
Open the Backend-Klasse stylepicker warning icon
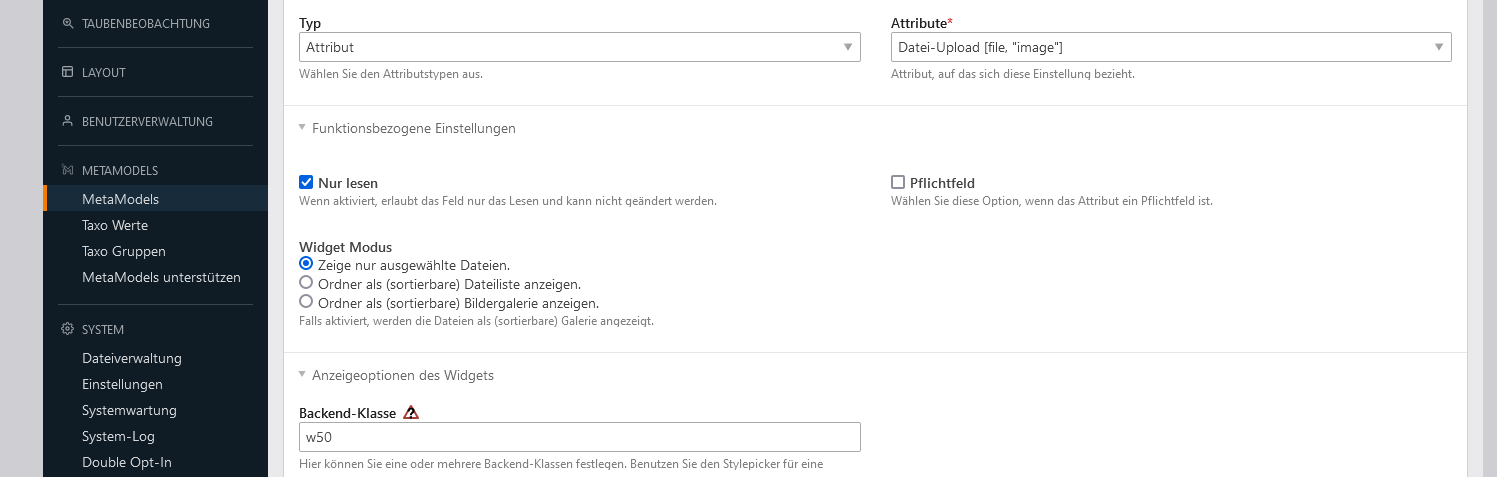coord(411,412)
